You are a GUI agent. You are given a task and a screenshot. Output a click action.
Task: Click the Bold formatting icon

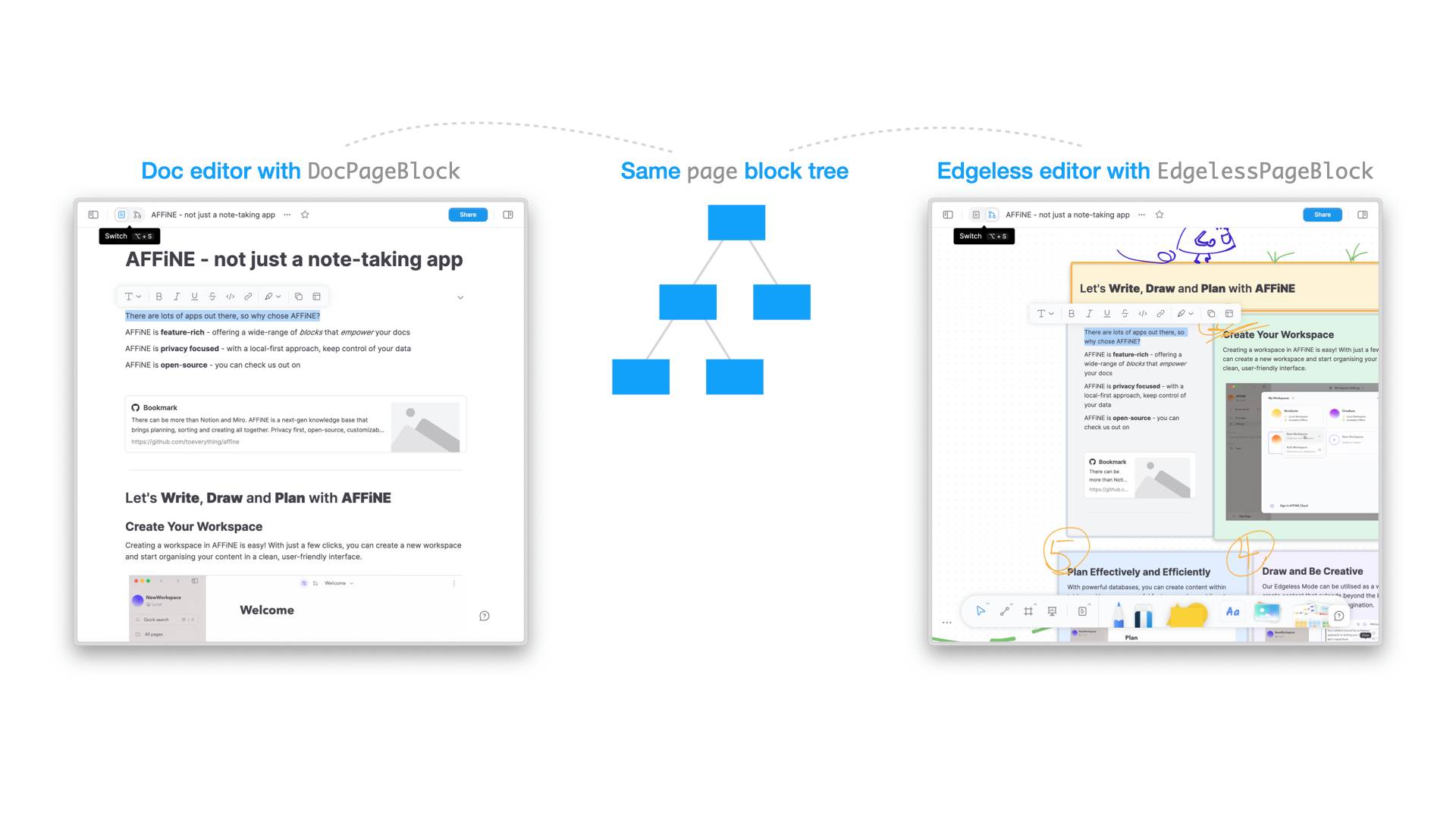[159, 296]
